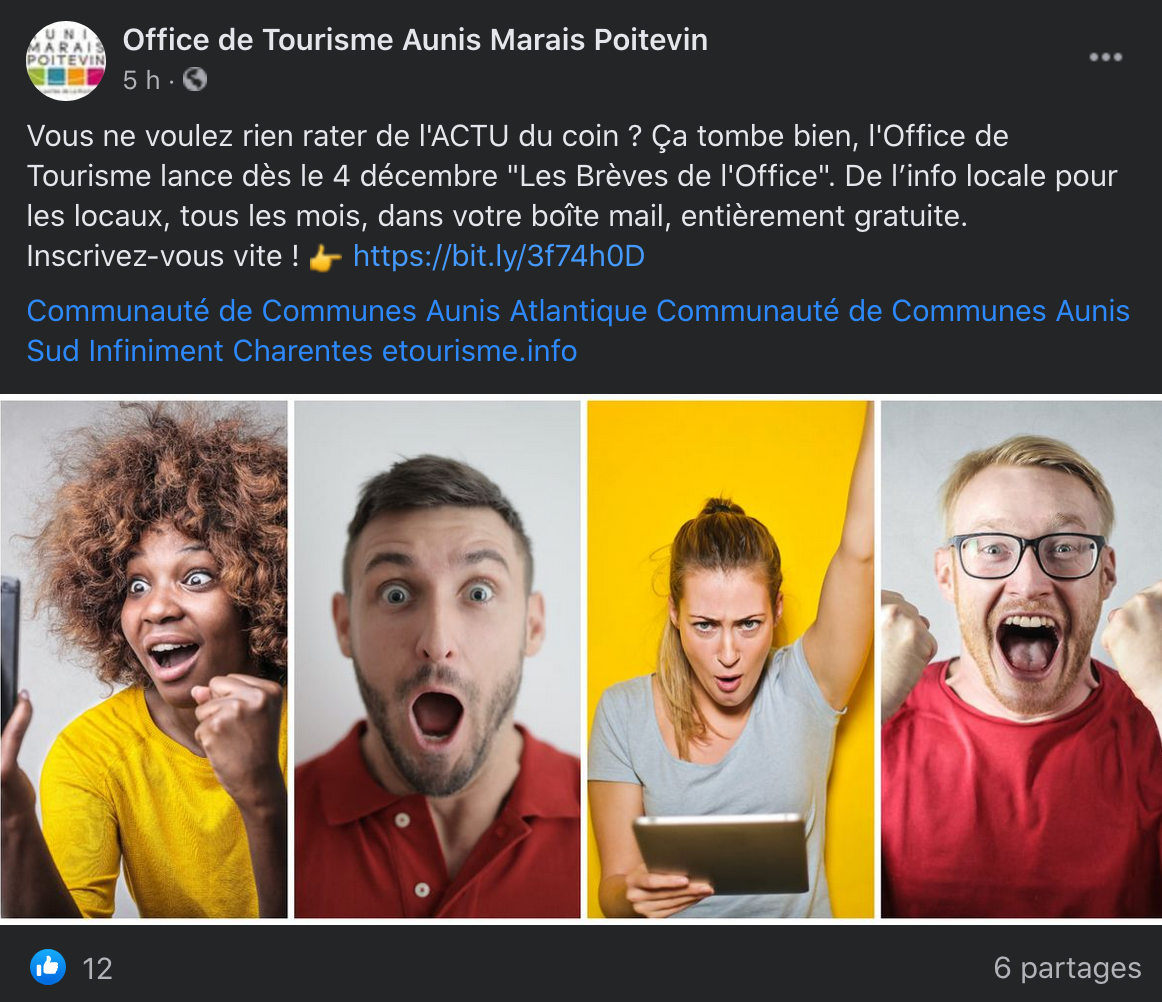Image resolution: width=1162 pixels, height=1002 pixels.
Task: Click the public globe privacy icon
Action: [195, 79]
